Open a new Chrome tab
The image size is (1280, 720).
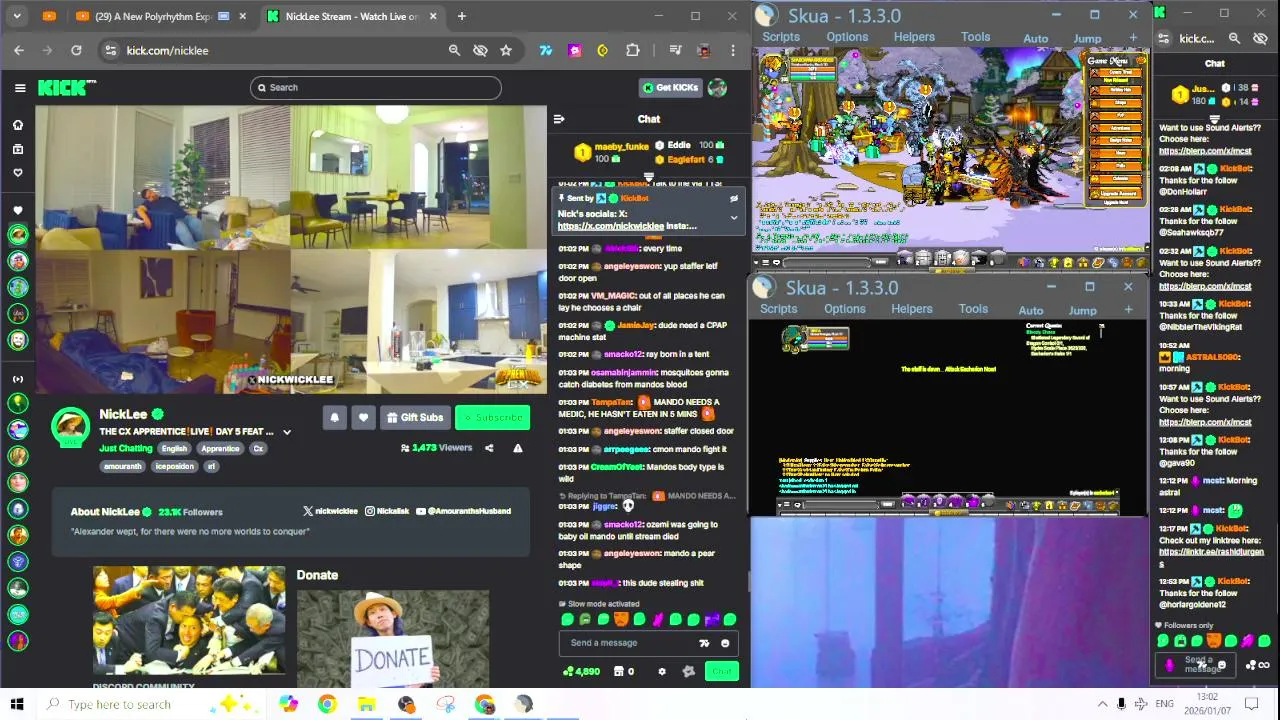(x=461, y=16)
